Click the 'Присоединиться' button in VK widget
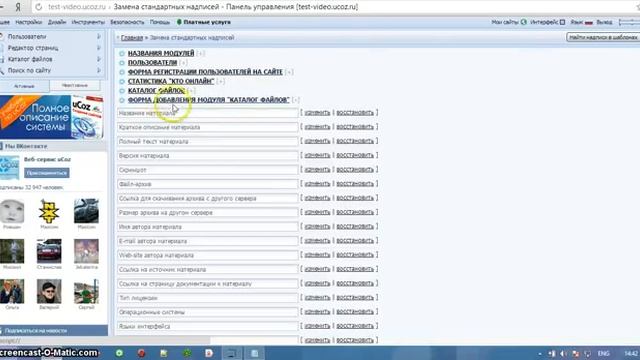The image size is (640, 360). click(47, 173)
